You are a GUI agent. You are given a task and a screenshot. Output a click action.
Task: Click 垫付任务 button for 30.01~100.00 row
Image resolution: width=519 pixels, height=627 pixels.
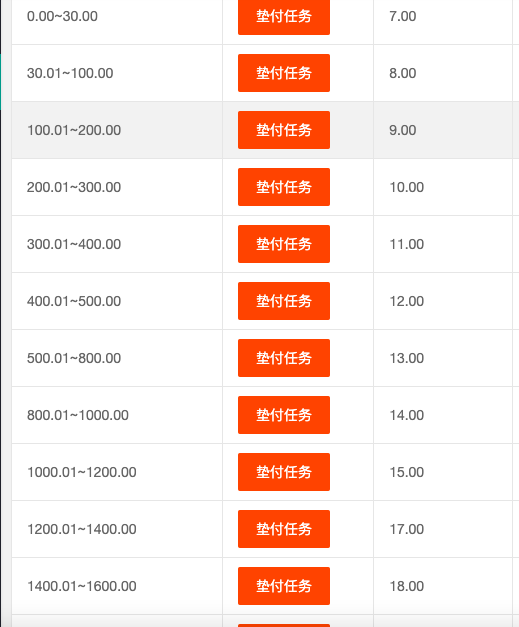(x=284, y=73)
